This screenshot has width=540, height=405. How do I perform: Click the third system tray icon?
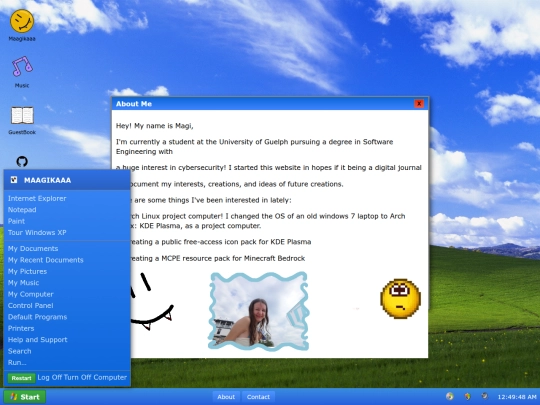tap(485, 396)
